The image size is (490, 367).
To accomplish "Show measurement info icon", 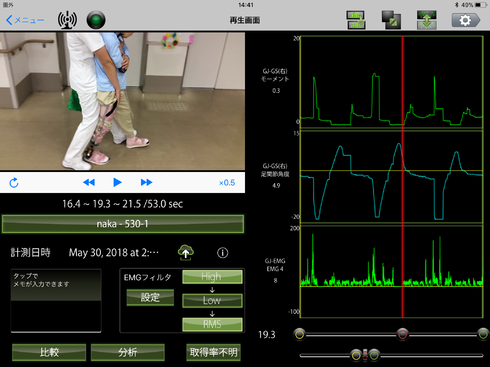I will [223, 253].
